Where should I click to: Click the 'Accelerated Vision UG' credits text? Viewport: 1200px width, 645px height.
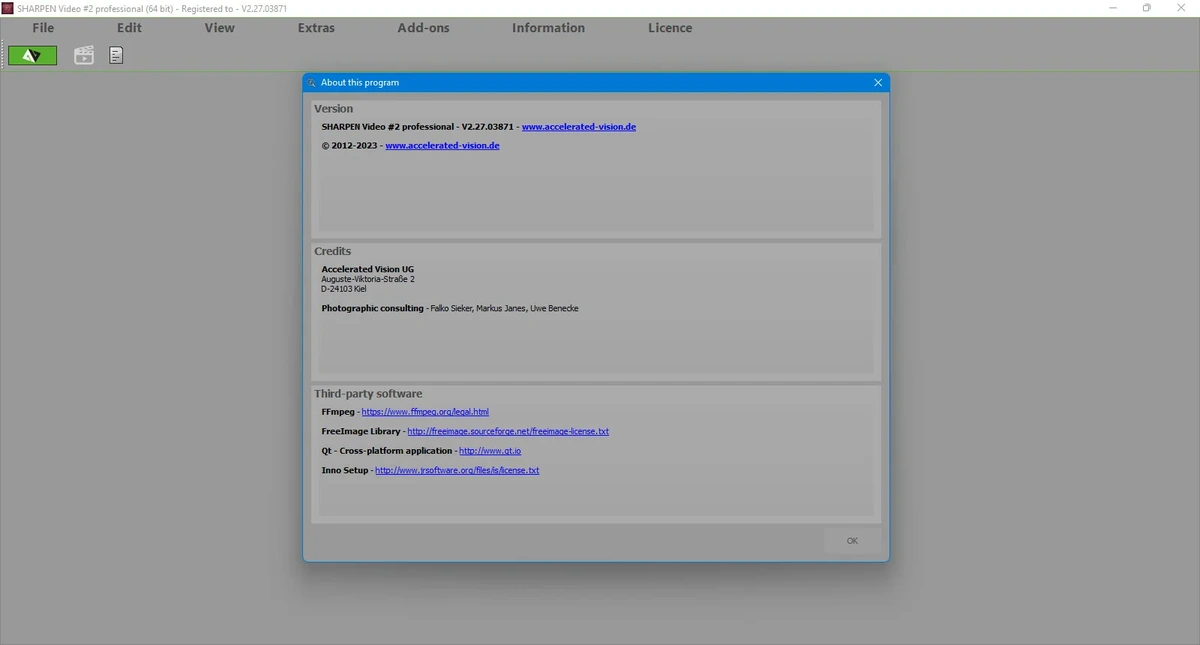[368, 270]
